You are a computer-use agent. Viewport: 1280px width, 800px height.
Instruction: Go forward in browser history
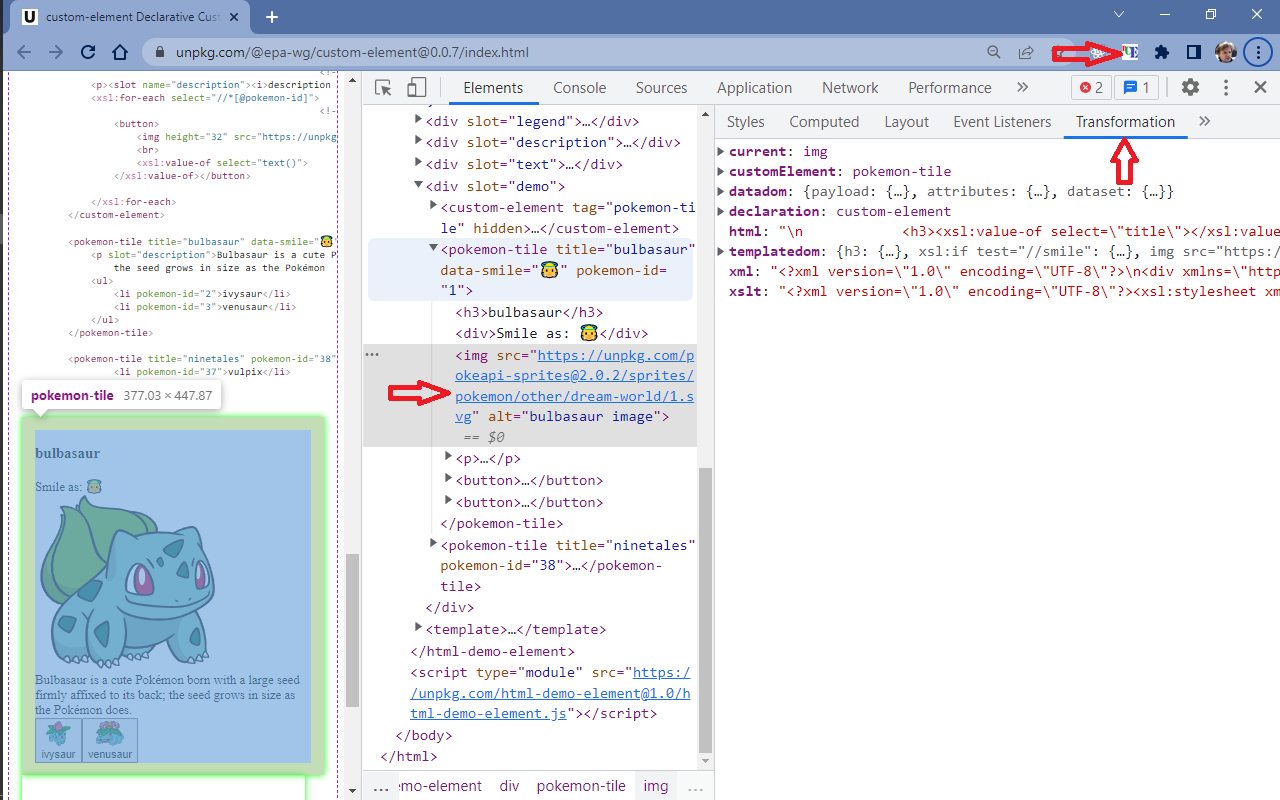click(x=56, y=52)
